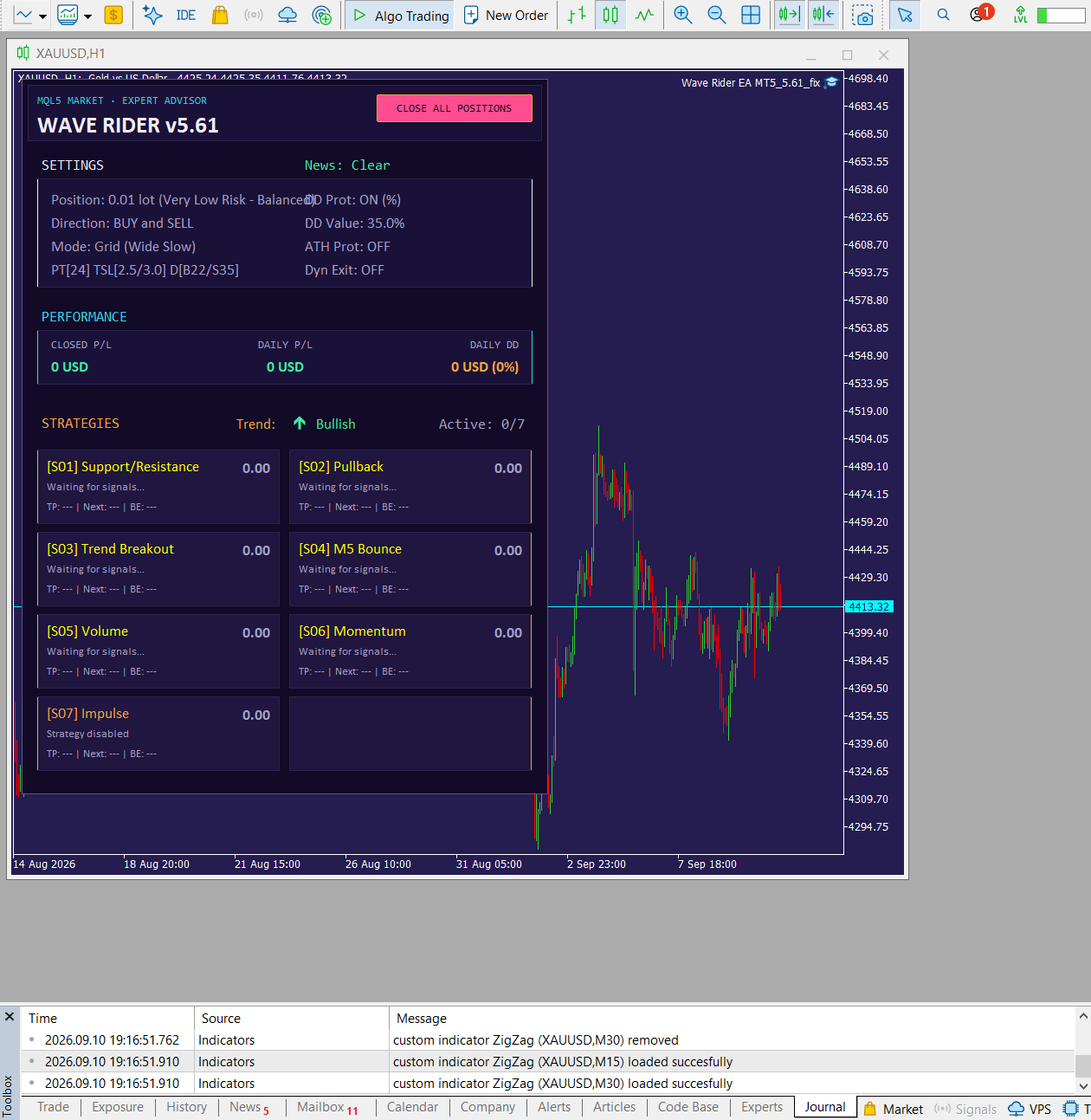This screenshot has height=1120, width=1091.
Task: Open the Code Base tab
Action: click(x=688, y=1107)
